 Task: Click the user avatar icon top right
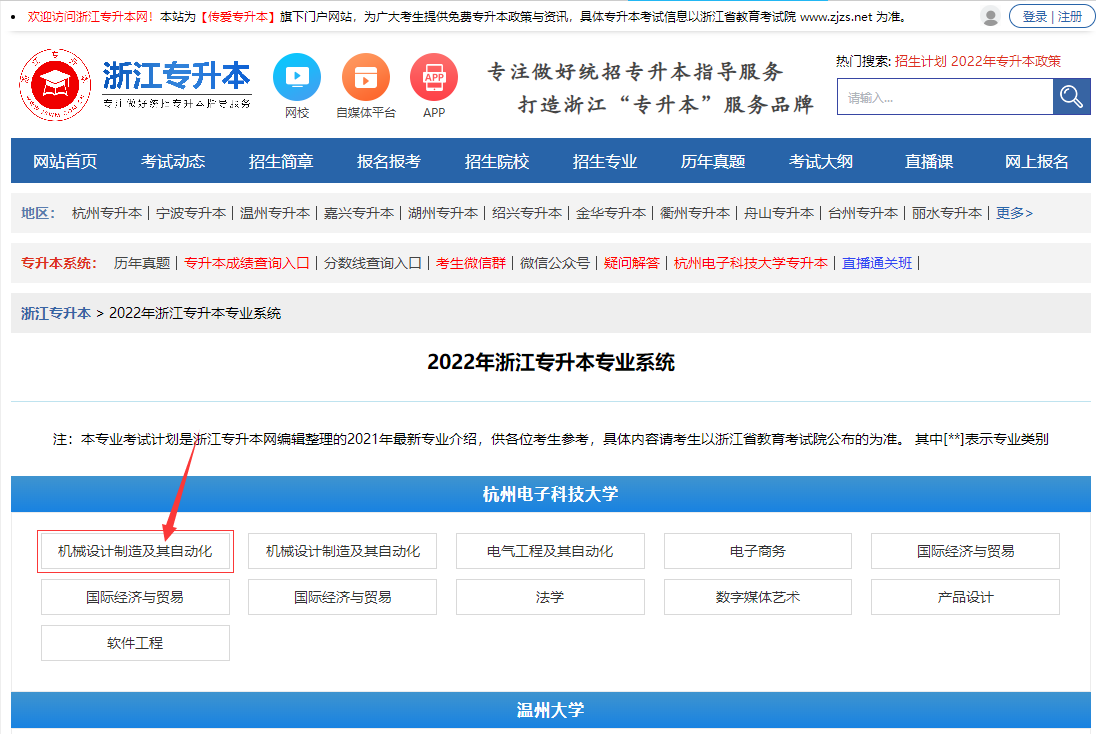(990, 17)
